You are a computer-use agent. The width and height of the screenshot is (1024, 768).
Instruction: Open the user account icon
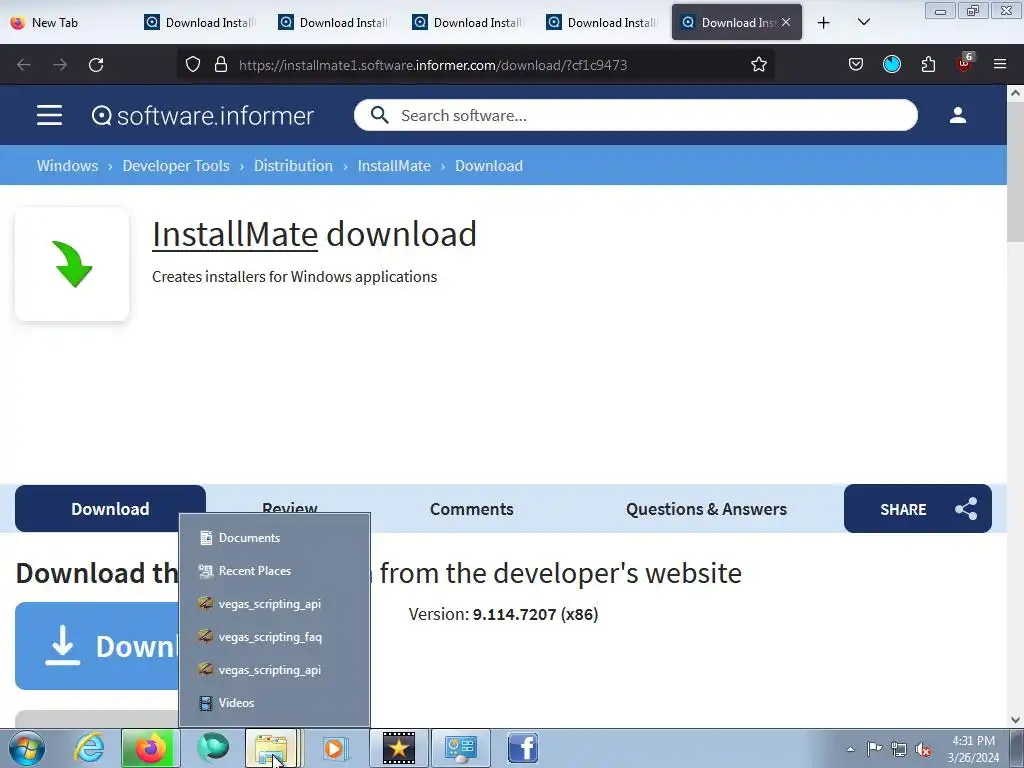[957, 116]
